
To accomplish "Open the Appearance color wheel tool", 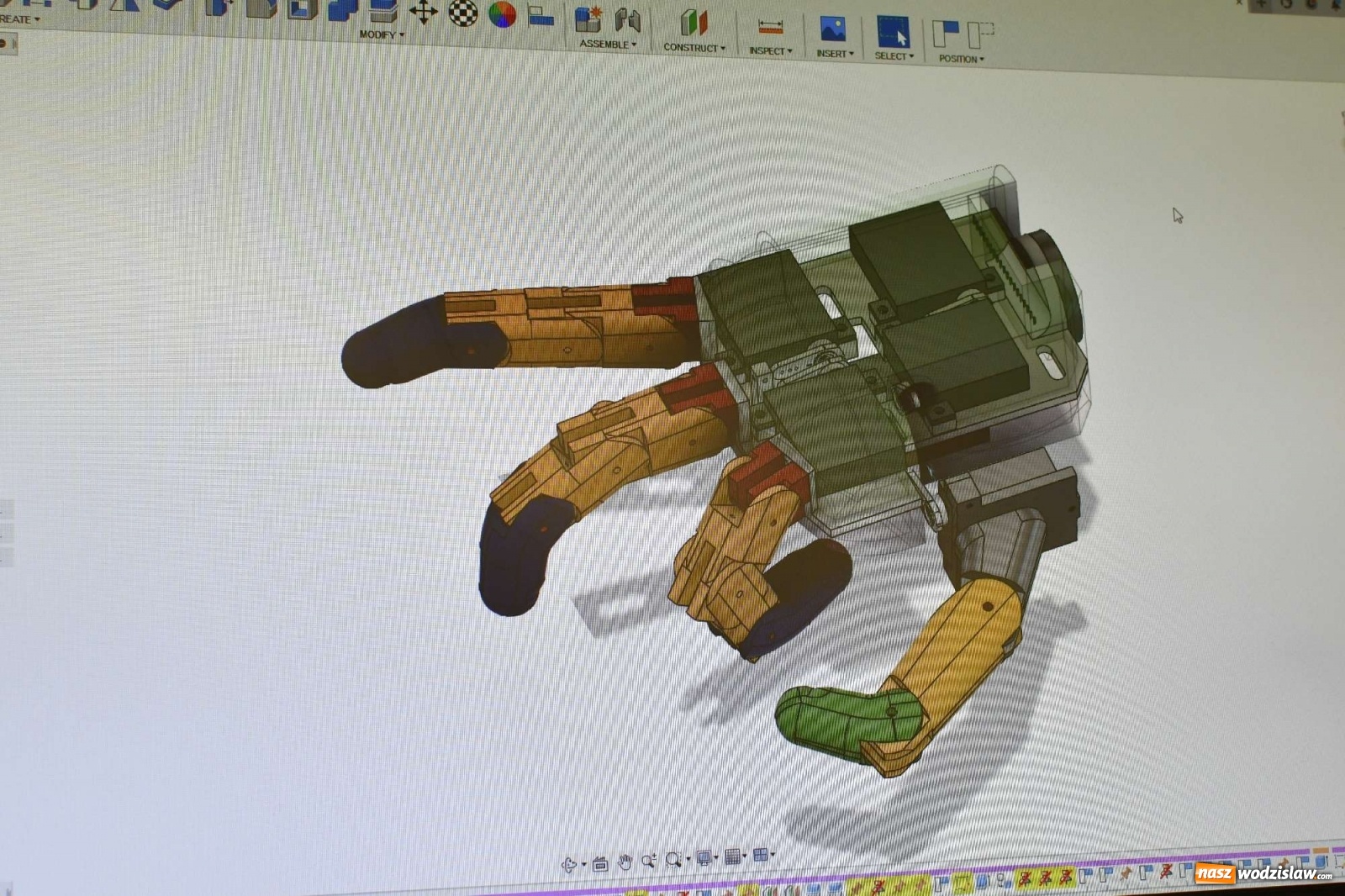I will 502,14.
